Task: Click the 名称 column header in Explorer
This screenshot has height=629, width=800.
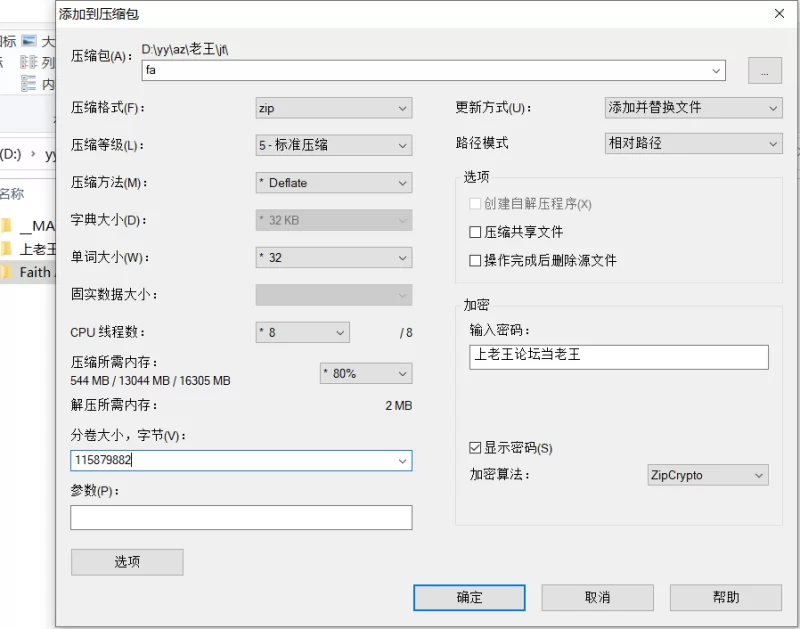Action: point(12,194)
